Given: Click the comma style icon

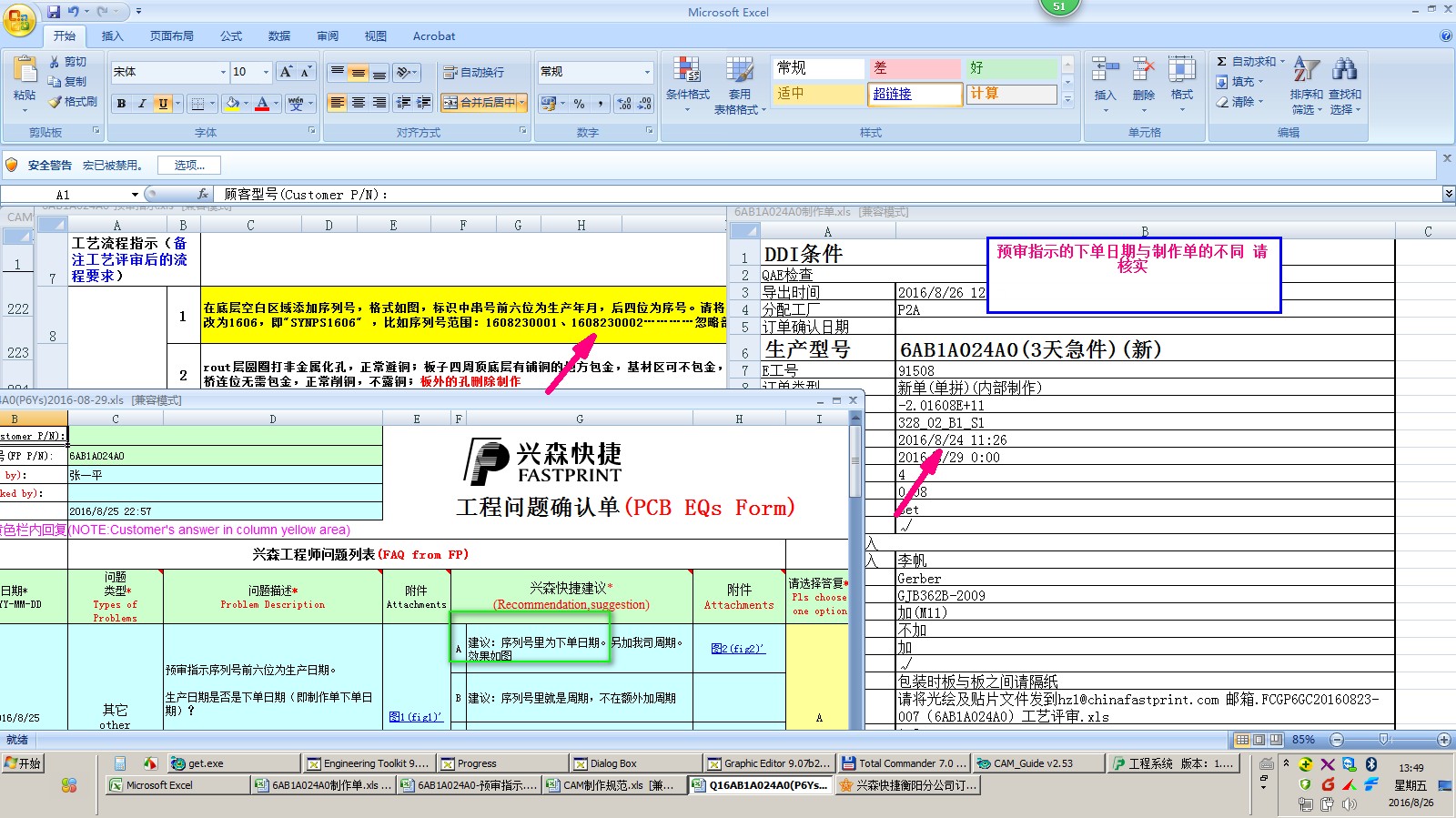Looking at the screenshot, I should 601,104.
